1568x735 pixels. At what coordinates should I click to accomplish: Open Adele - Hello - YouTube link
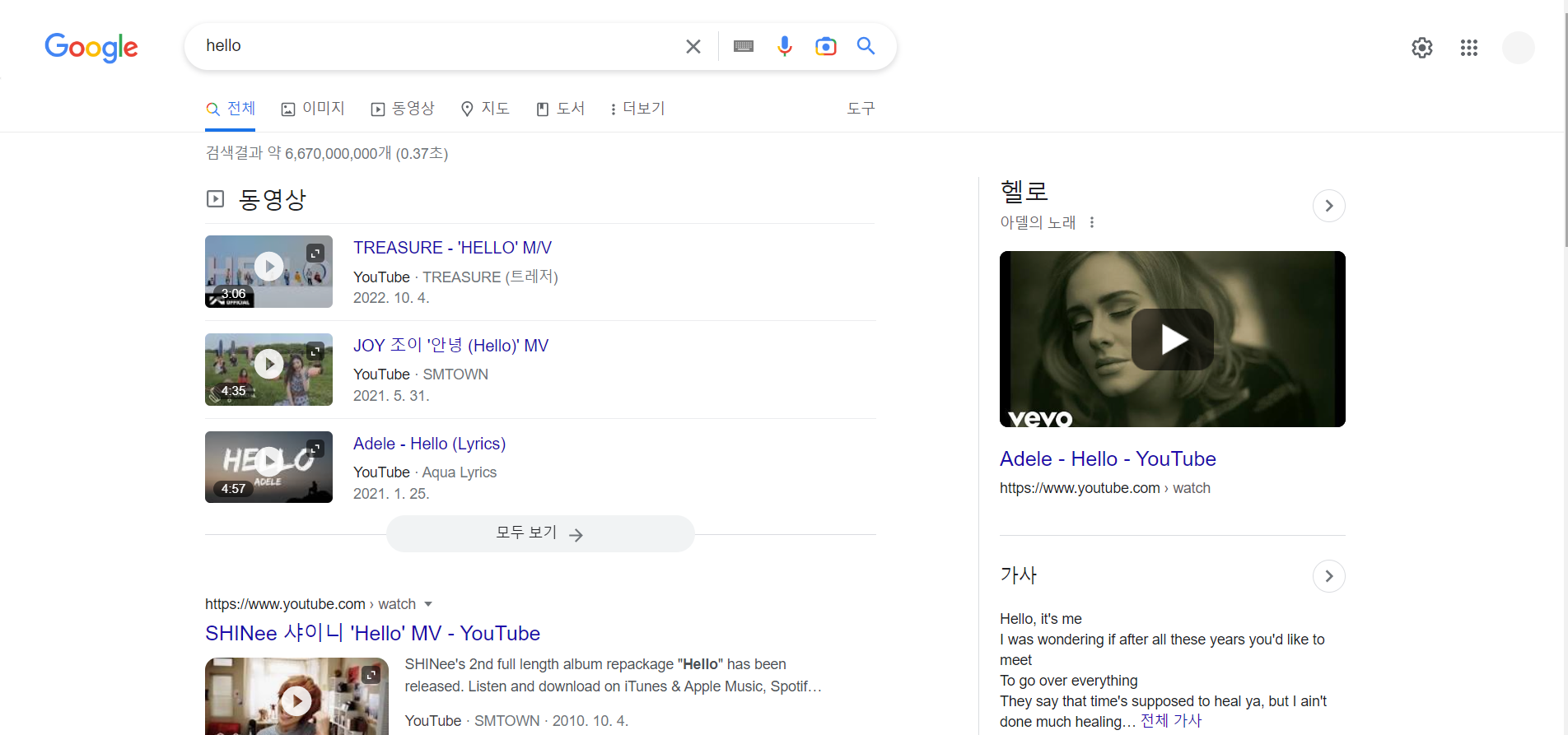click(1108, 458)
